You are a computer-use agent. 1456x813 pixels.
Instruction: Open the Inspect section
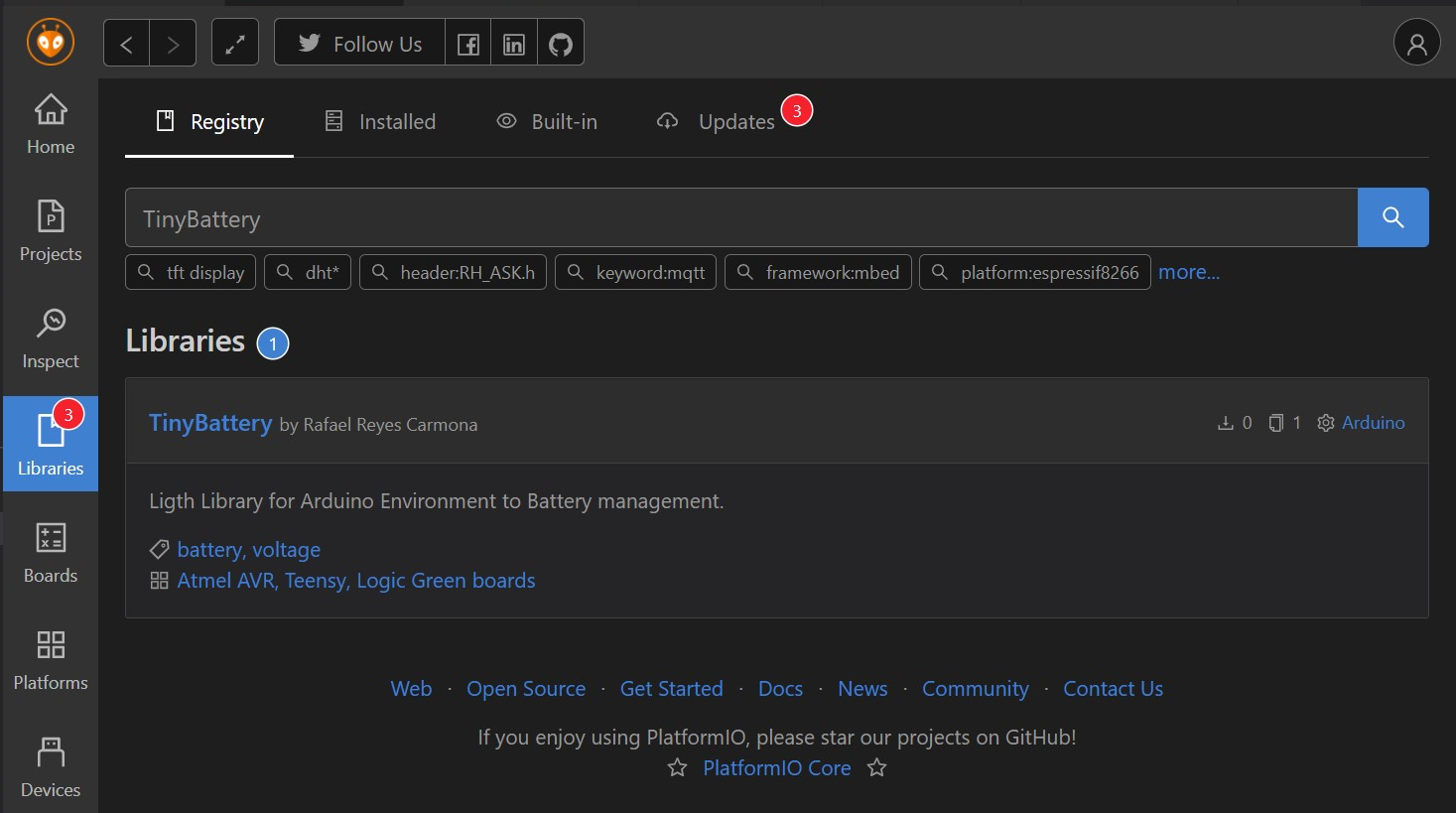[51, 339]
